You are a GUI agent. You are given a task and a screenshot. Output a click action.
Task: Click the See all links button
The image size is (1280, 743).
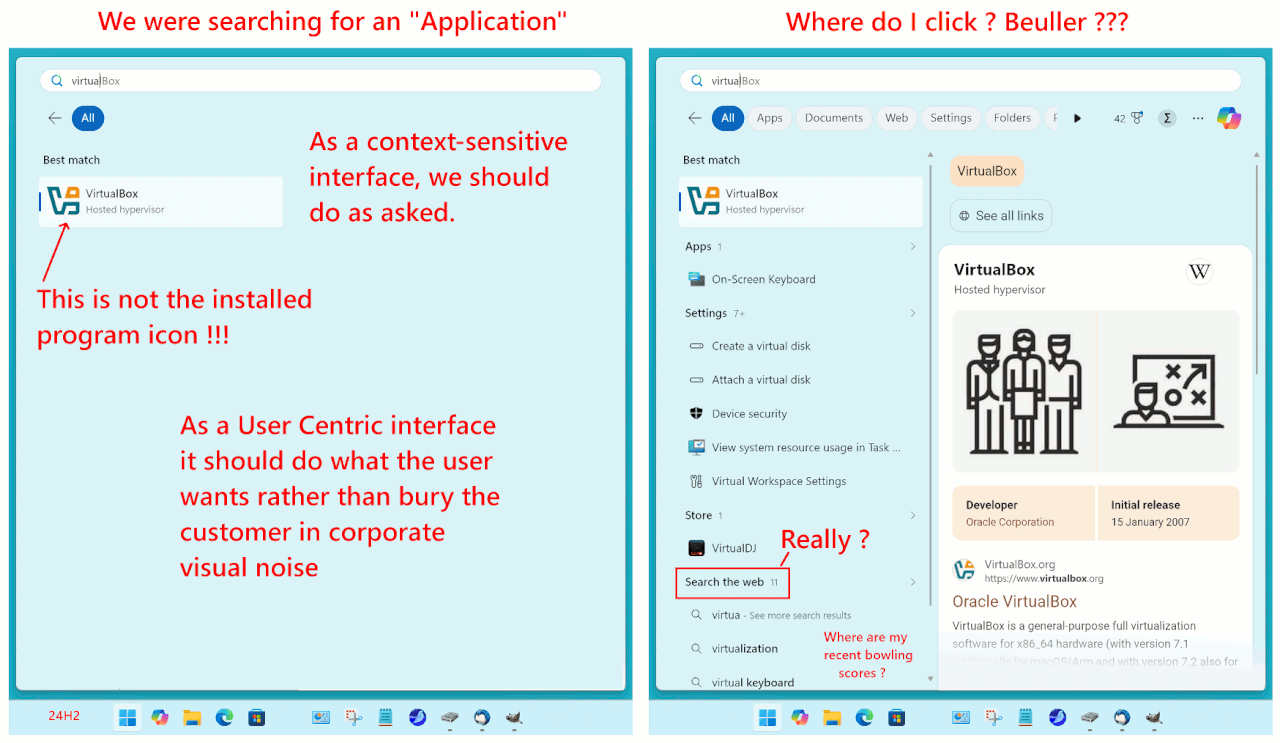pos(1000,215)
